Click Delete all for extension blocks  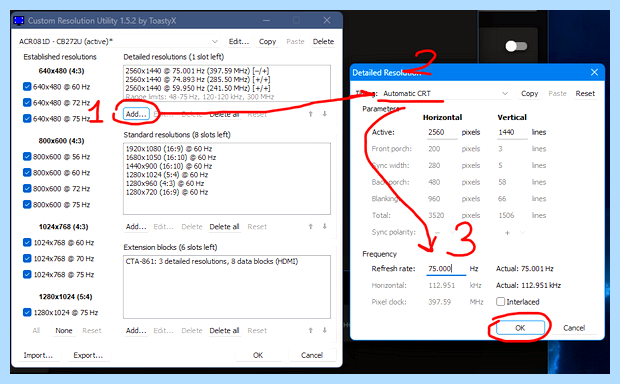tap(224, 330)
